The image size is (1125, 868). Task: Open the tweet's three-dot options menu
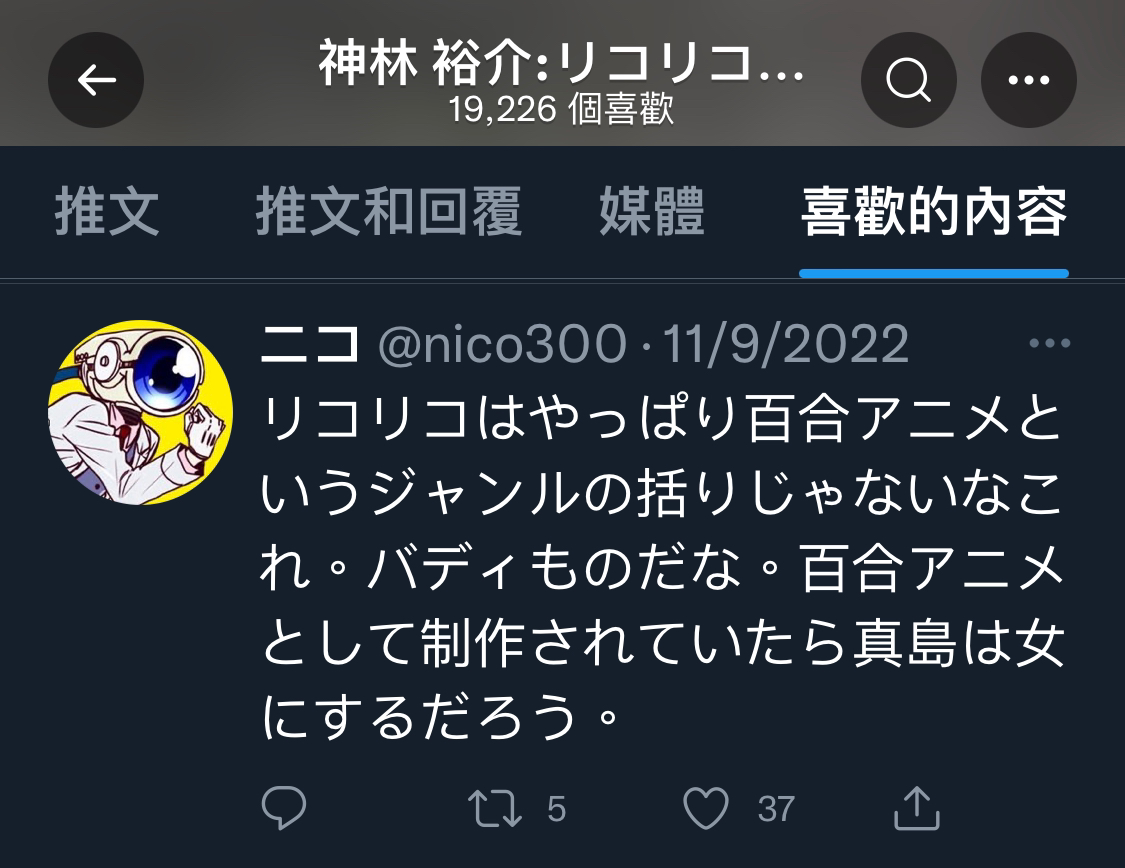pyautogui.click(x=1049, y=343)
